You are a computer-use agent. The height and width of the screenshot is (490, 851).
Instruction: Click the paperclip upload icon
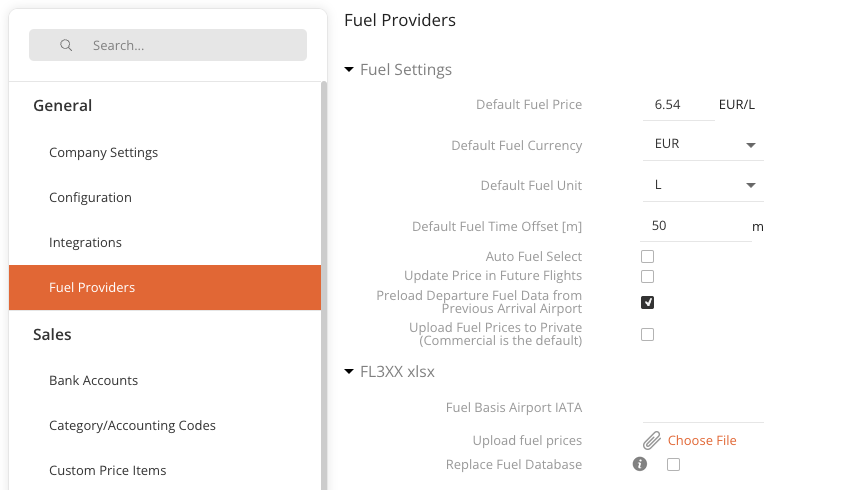pyautogui.click(x=652, y=441)
